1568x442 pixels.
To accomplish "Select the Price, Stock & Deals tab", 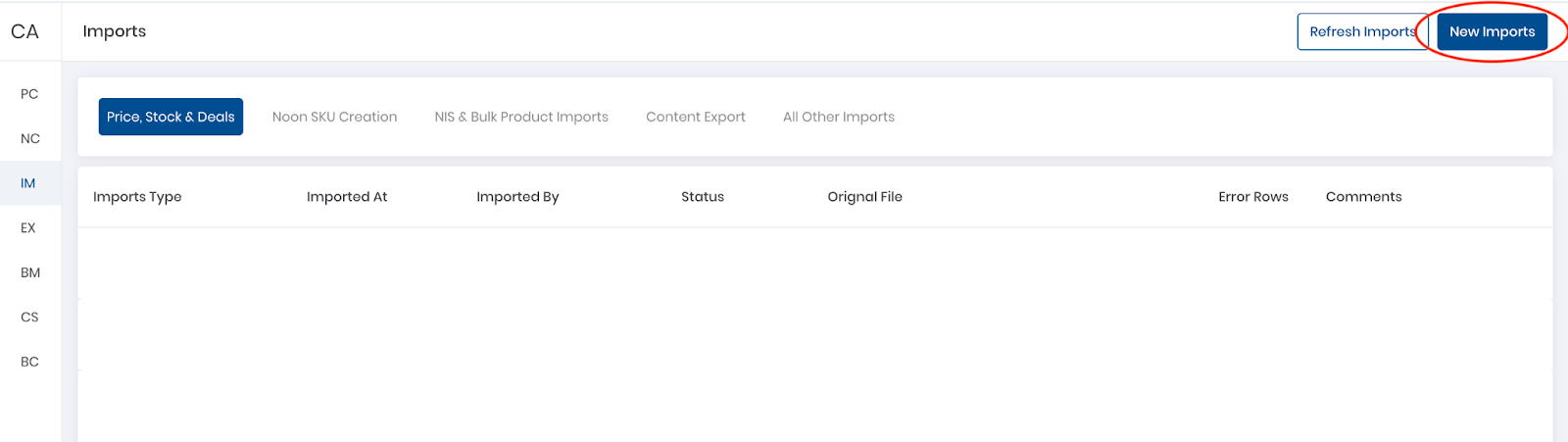I will [x=171, y=117].
